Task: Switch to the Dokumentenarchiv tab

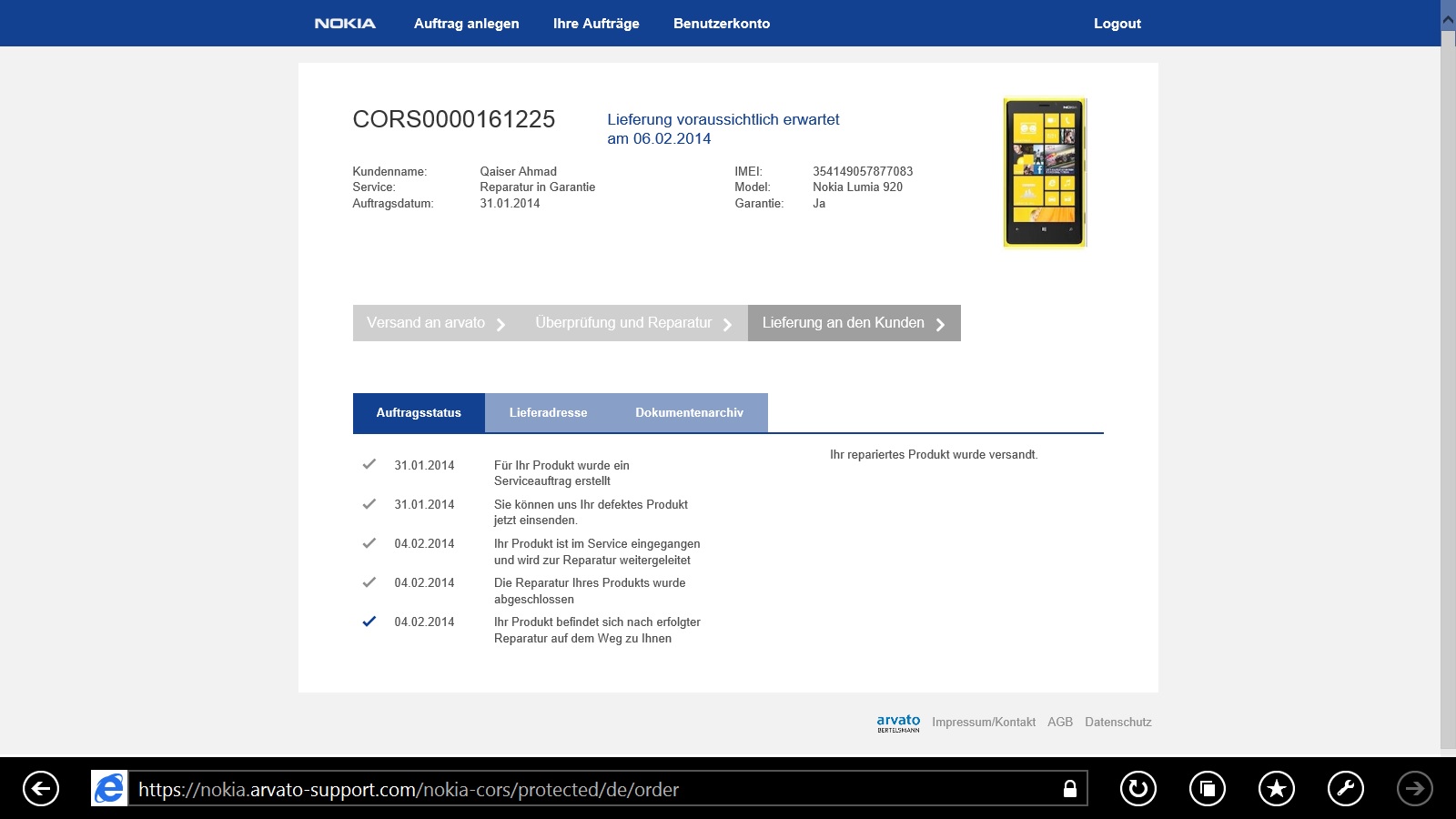Action: (690, 413)
